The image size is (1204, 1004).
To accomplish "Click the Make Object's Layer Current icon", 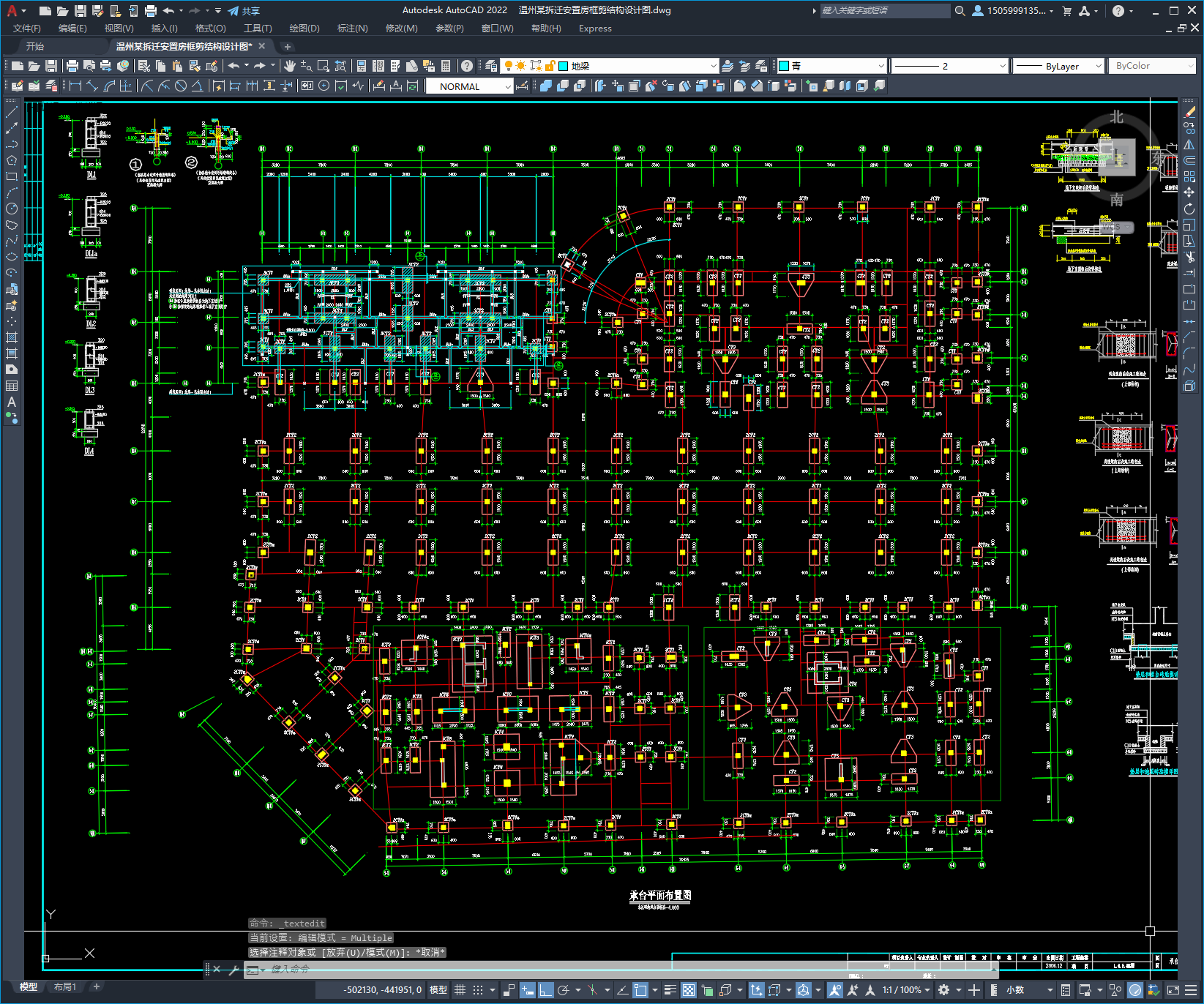I will tap(728, 66).
